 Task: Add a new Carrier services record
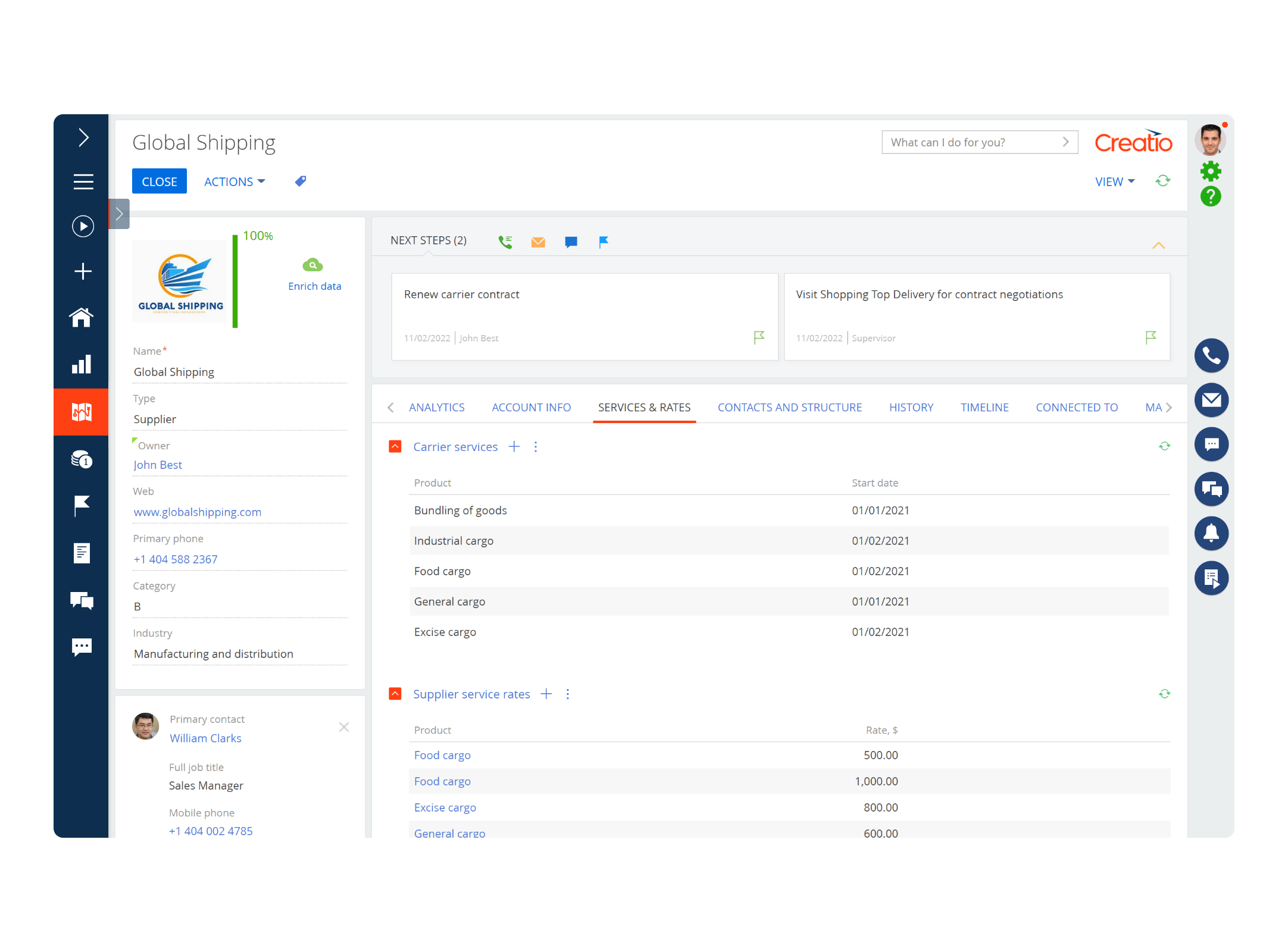pyautogui.click(x=514, y=447)
